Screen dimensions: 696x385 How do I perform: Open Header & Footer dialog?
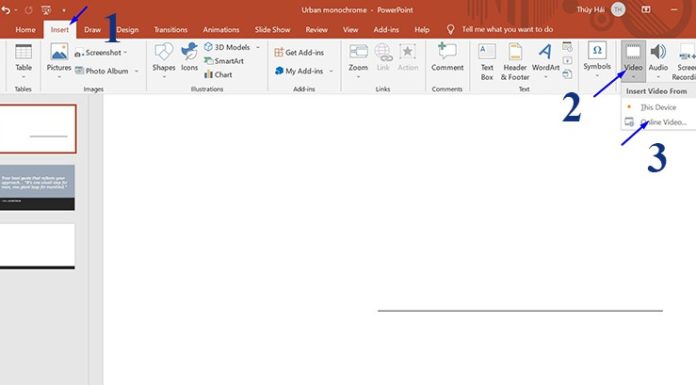(x=515, y=62)
